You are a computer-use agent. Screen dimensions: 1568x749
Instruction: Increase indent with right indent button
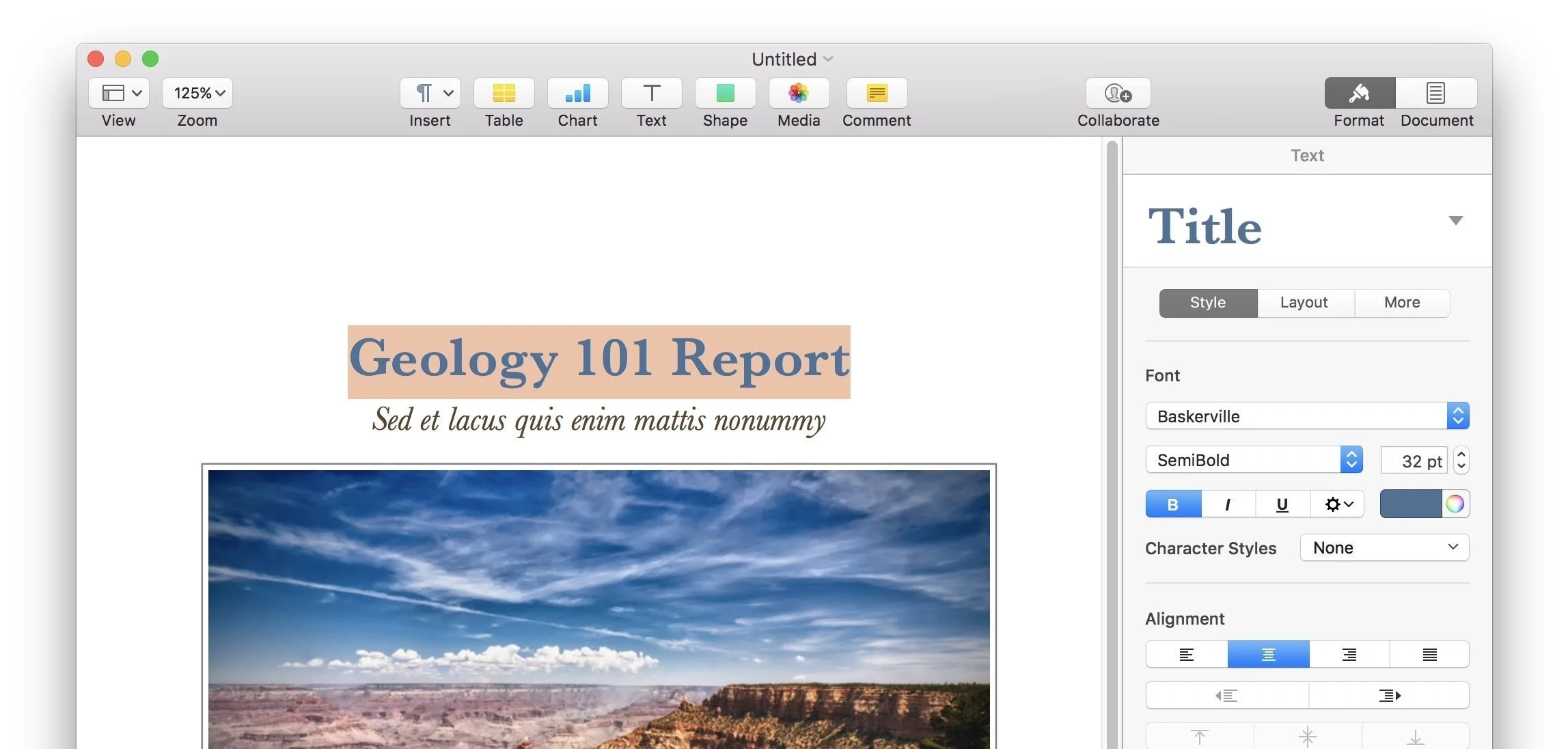[x=1389, y=696]
